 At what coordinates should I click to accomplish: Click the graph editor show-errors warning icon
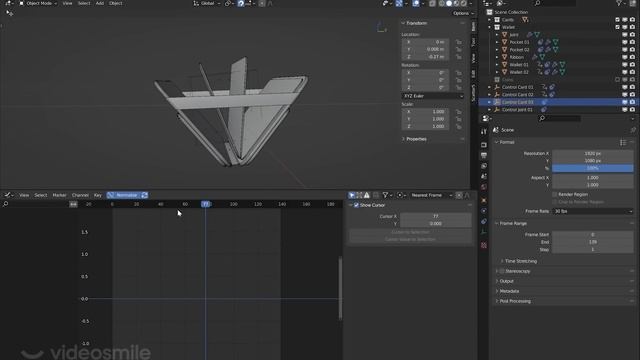[367, 195]
